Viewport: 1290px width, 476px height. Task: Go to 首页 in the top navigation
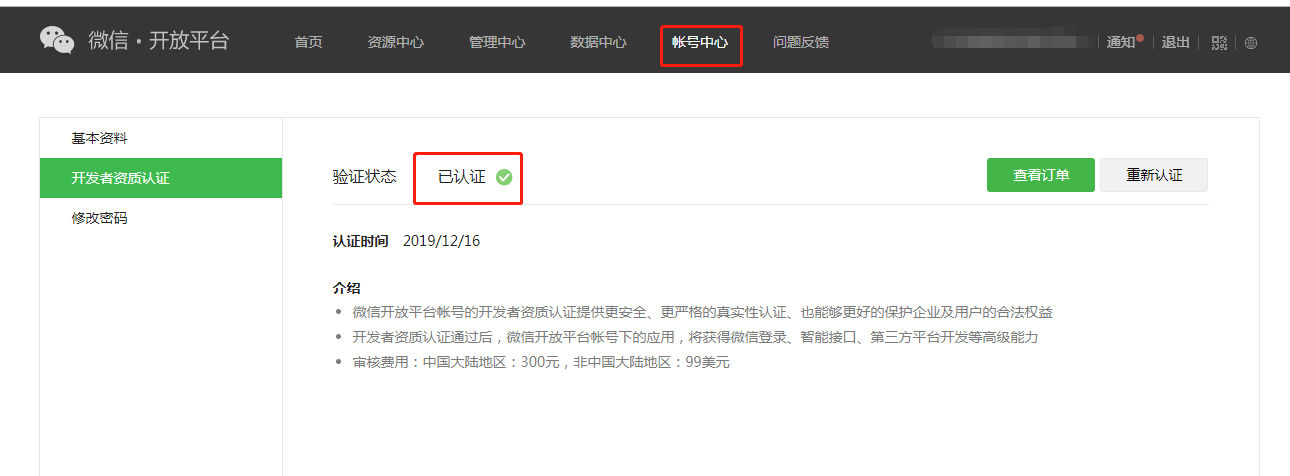coord(308,42)
